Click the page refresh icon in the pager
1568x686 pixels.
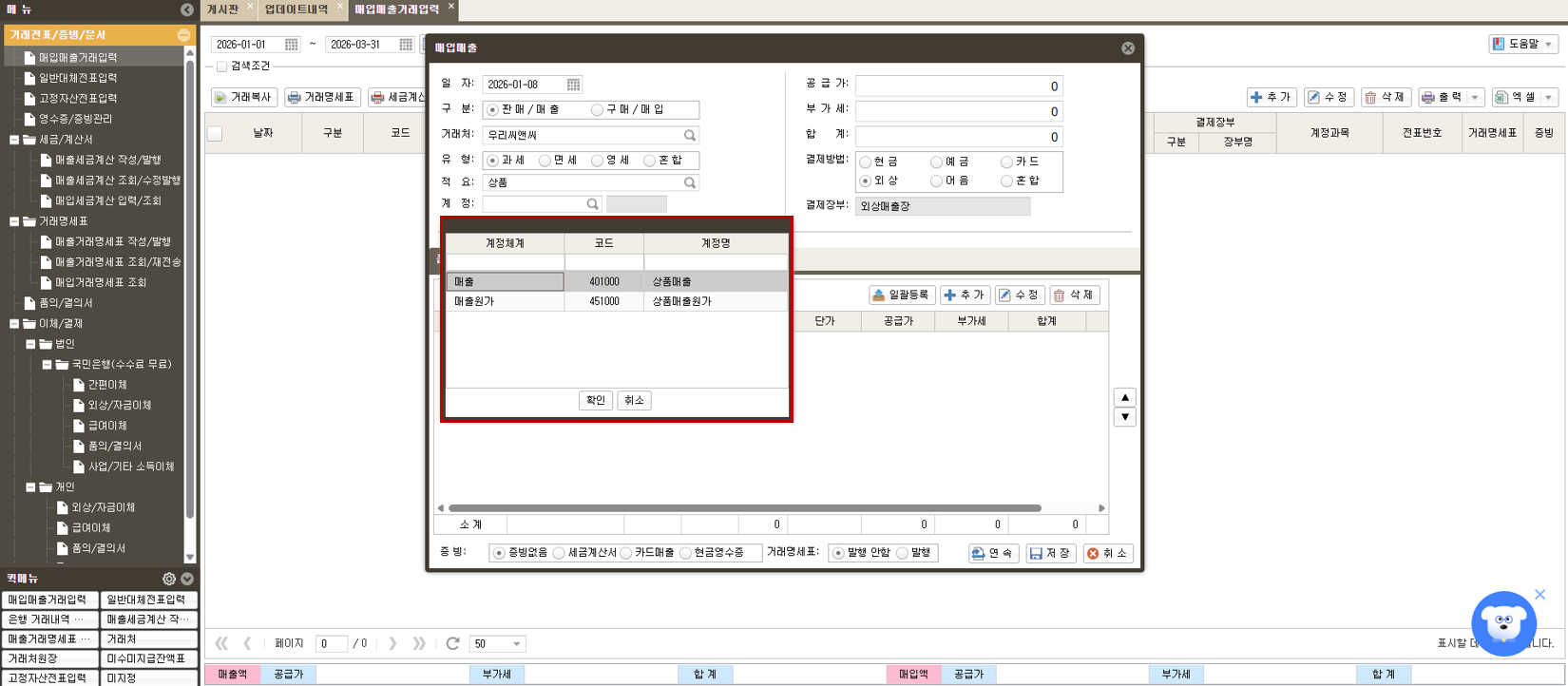coord(453,643)
